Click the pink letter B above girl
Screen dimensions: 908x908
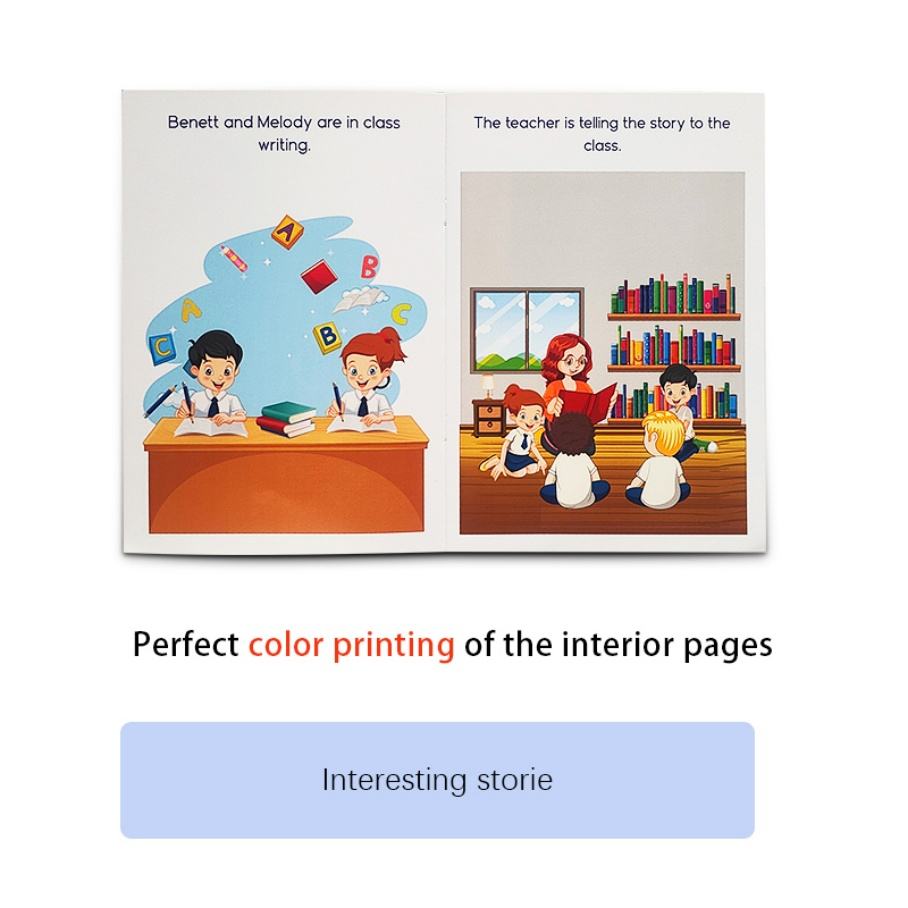click(369, 266)
